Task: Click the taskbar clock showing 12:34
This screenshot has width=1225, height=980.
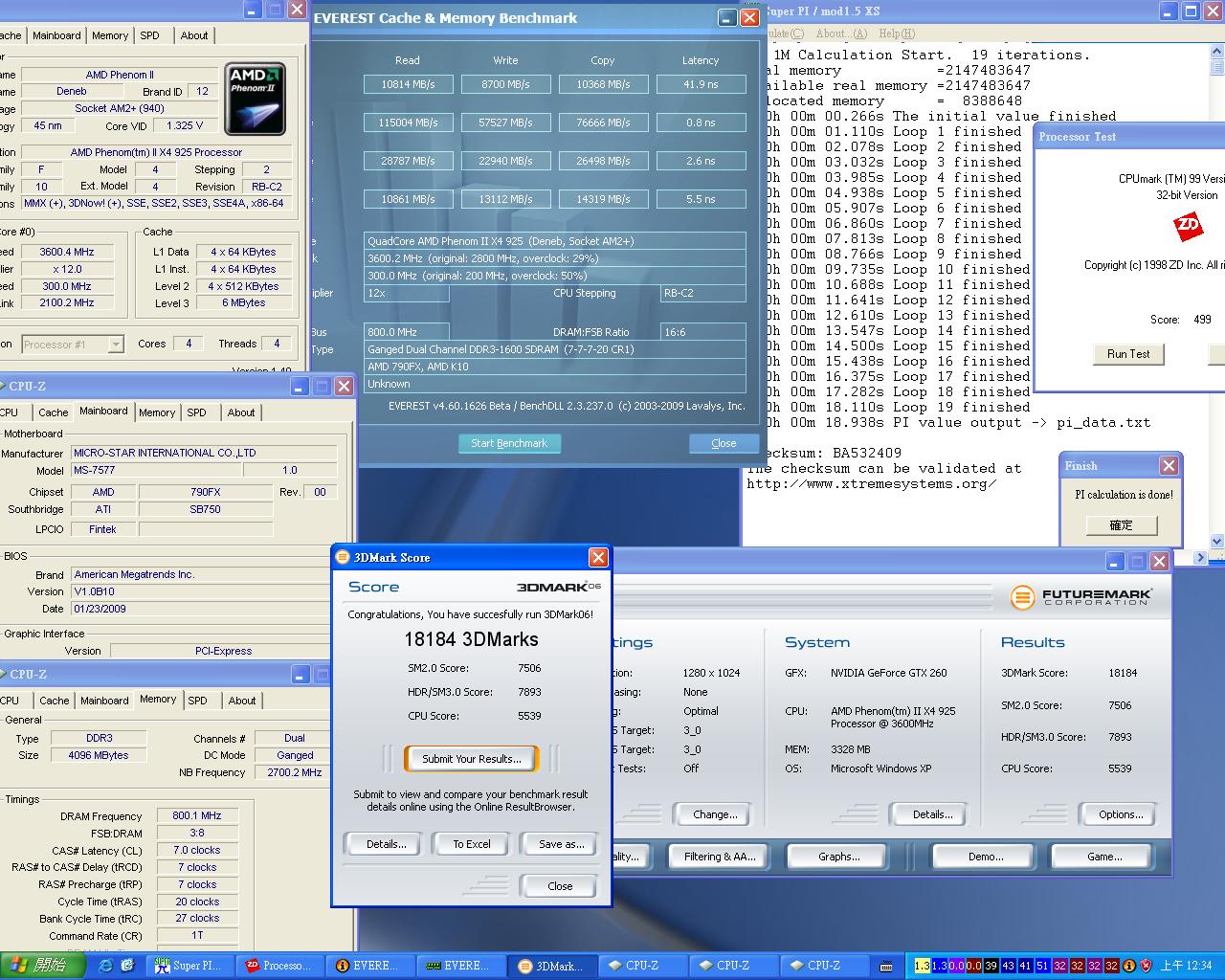Action: click(1186, 966)
